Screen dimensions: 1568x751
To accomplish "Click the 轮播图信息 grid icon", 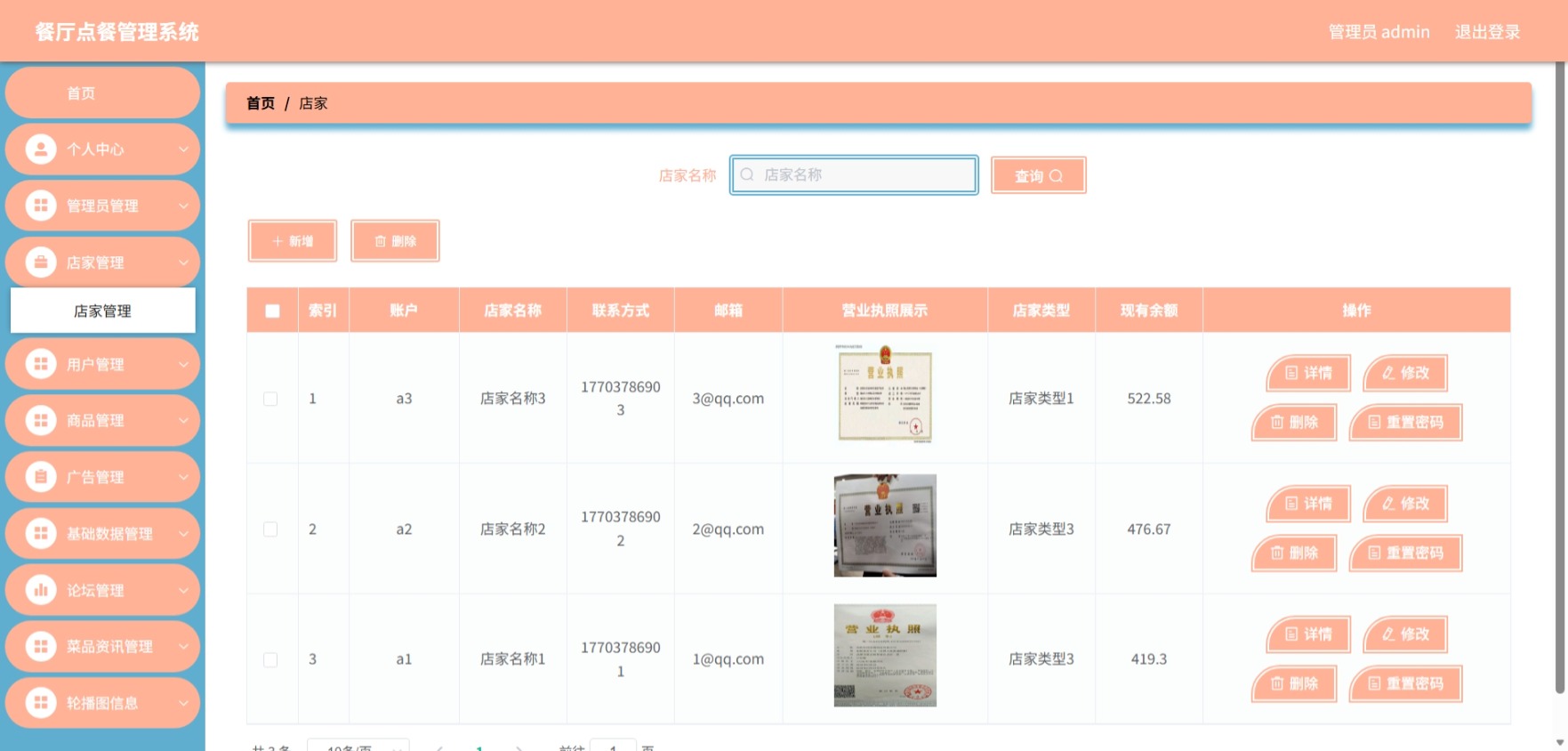I will (x=40, y=703).
